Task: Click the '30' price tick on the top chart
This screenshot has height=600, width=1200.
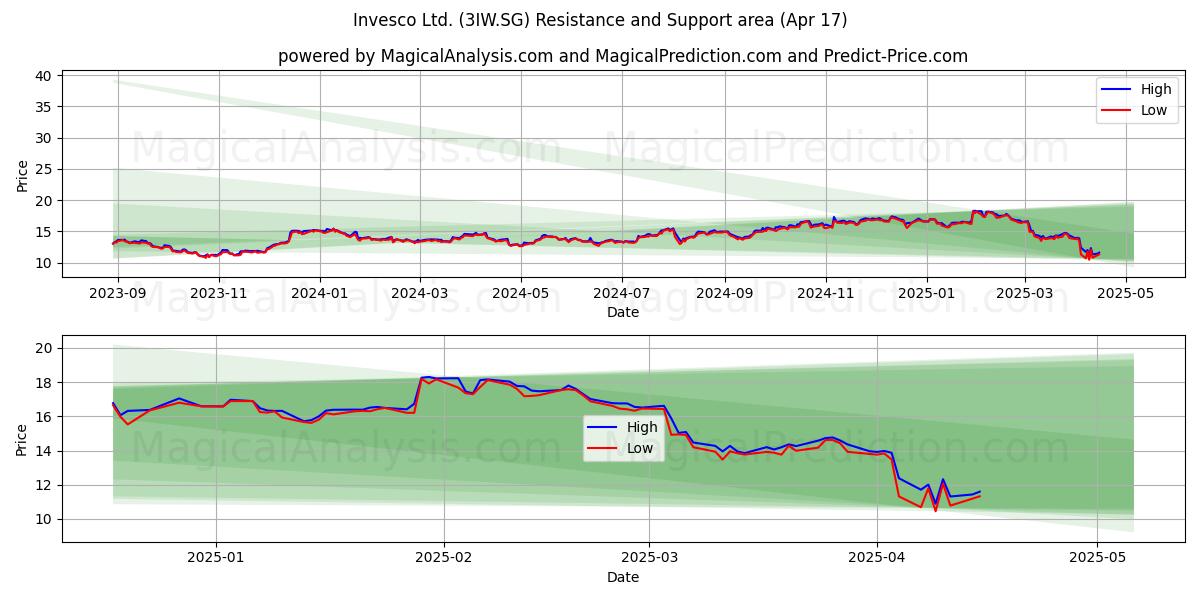Action: click(43, 138)
